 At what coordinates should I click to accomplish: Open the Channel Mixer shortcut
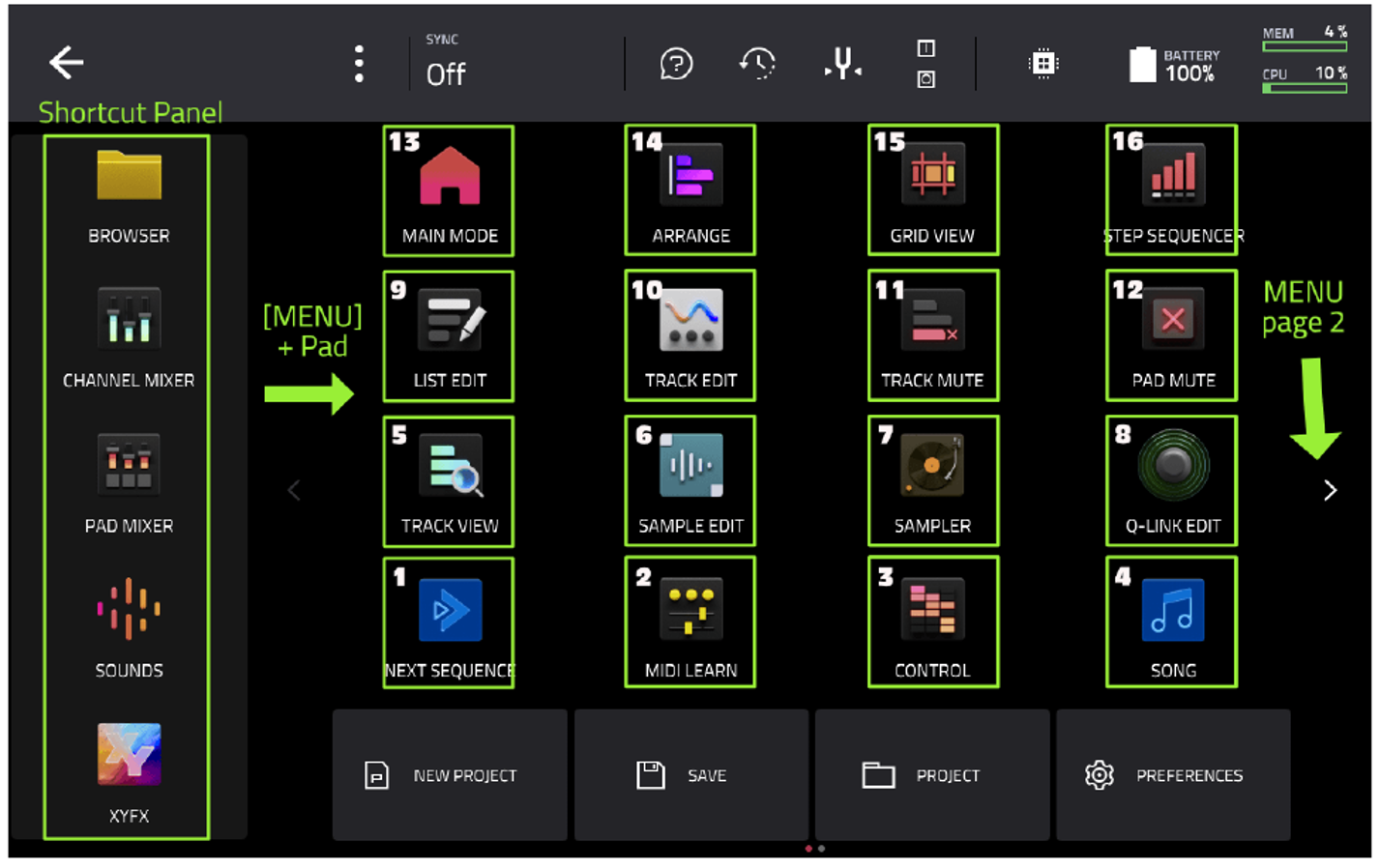(129, 338)
